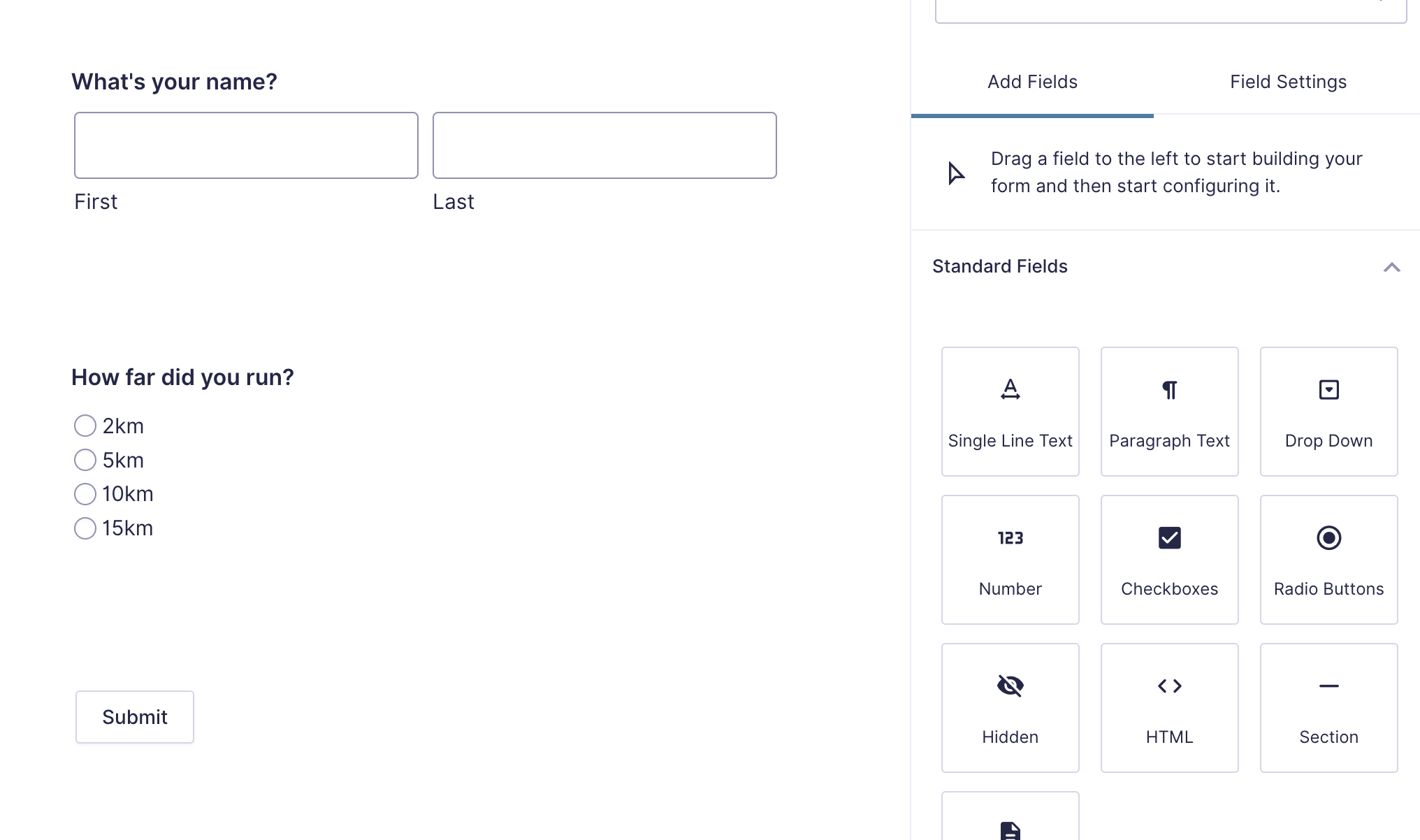
Task: Select the 15km radio option
Action: 85,528
